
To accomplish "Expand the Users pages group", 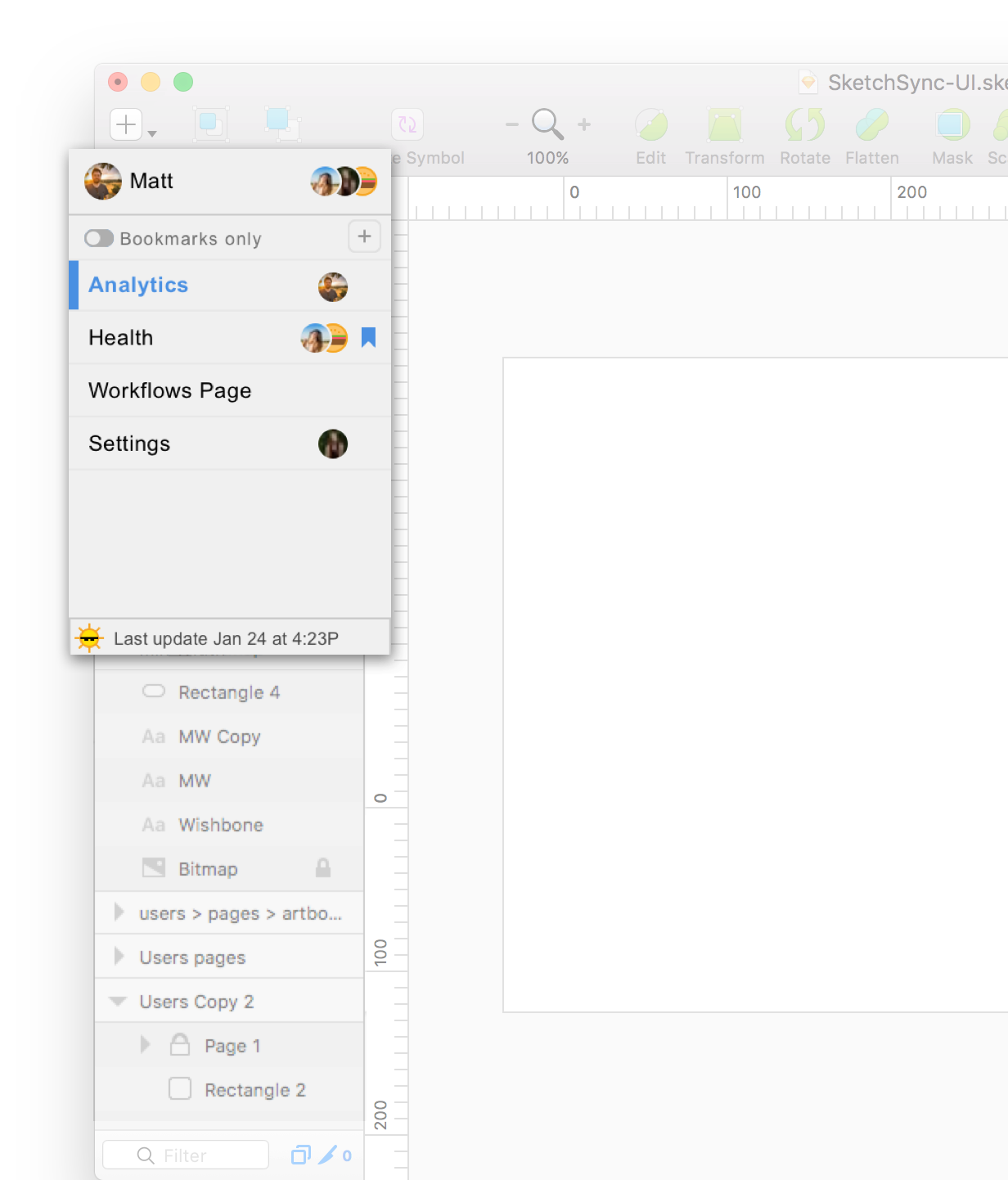I will (119, 957).
